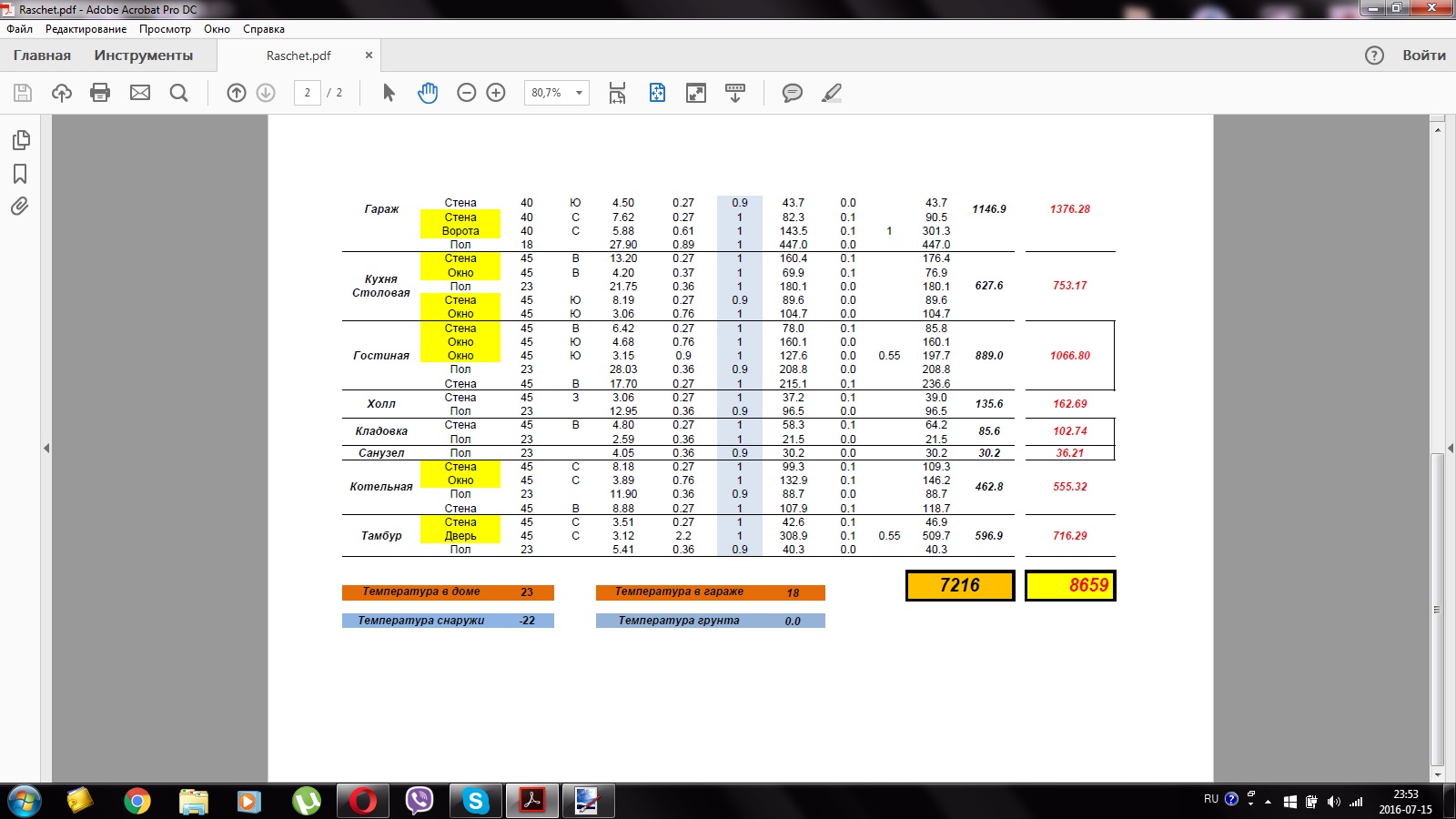Activate the Hand pan tool
This screenshot has width=1456, height=819.
[428, 93]
